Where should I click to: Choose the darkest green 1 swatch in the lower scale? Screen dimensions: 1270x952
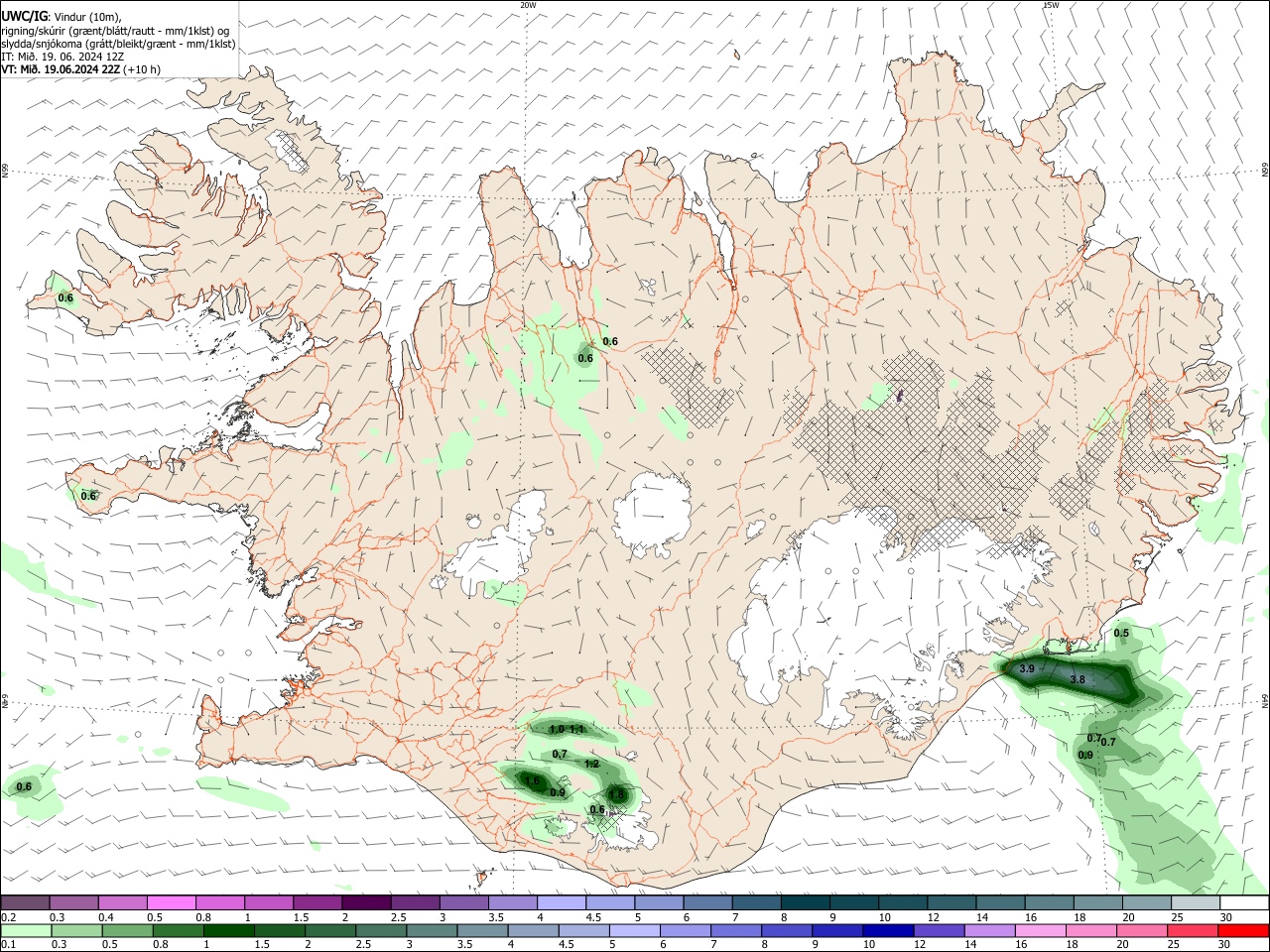[x=229, y=931]
